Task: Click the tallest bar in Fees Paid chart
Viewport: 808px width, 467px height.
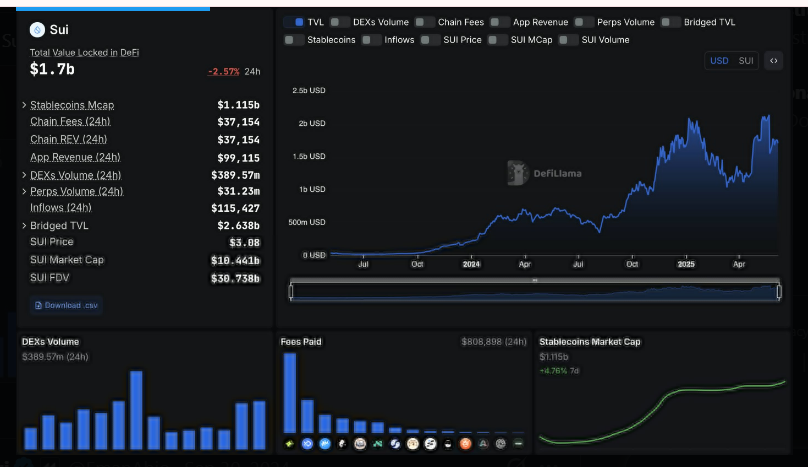Action: click(x=290, y=393)
